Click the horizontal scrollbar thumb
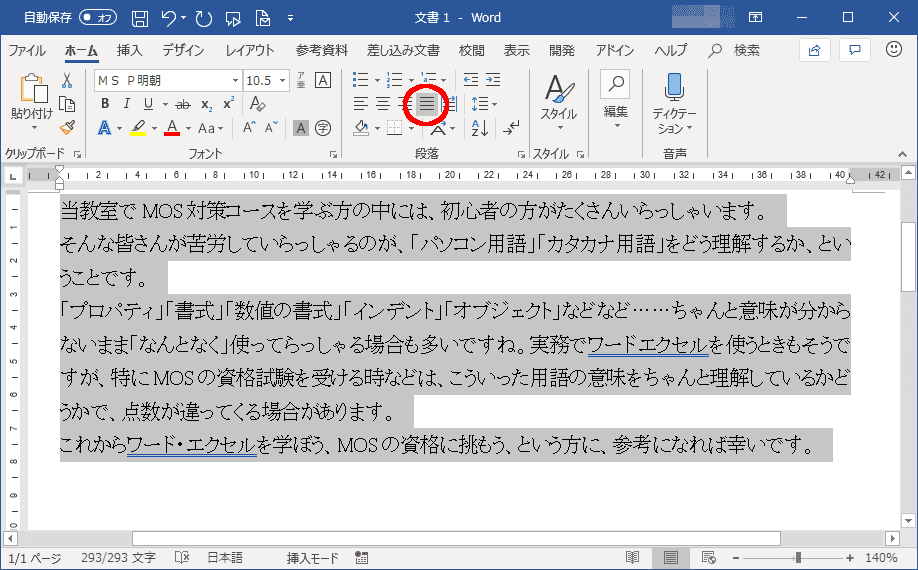Image resolution: width=918 pixels, height=570 pixels. point(457,538)
